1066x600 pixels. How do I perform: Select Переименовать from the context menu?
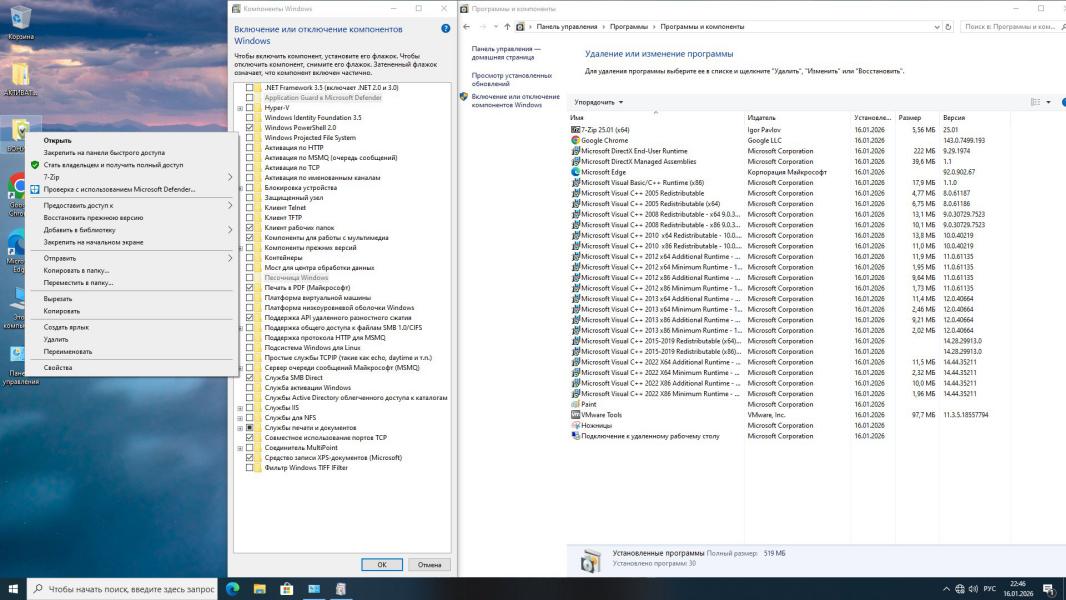[68, 351]
